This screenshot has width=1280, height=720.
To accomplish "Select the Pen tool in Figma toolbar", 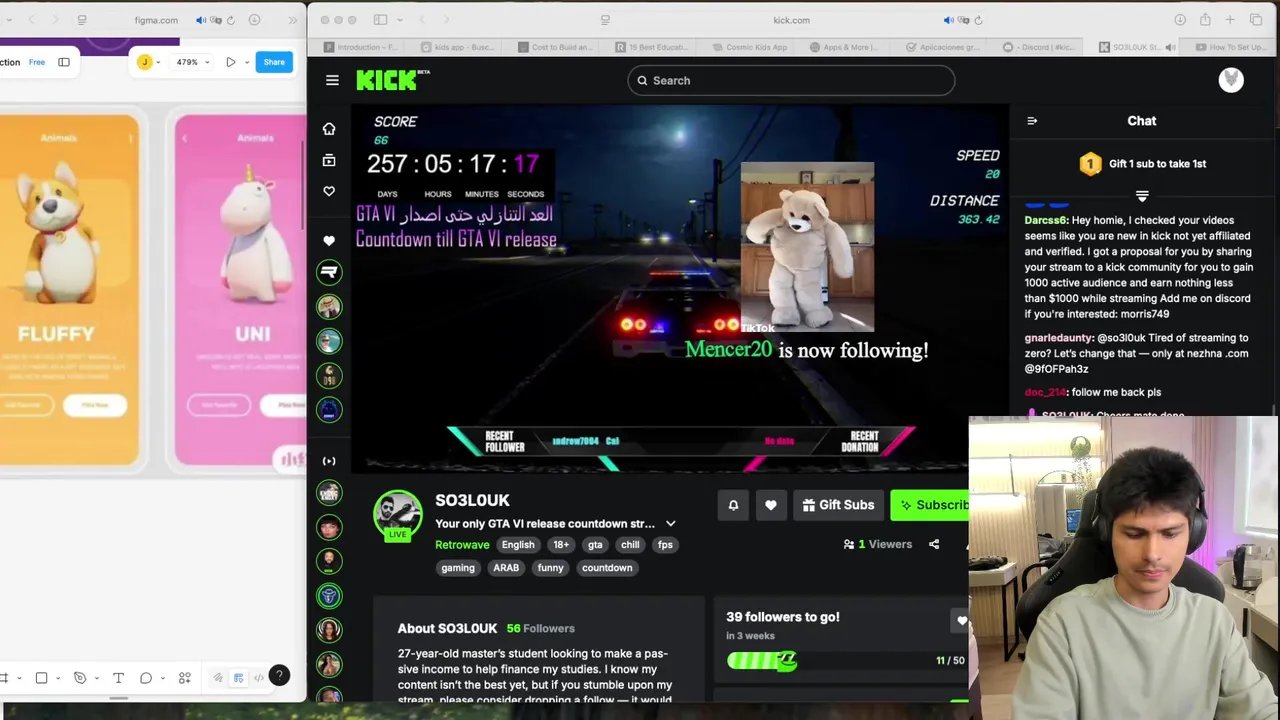I will pyautogui.click(x=80, y=678).
